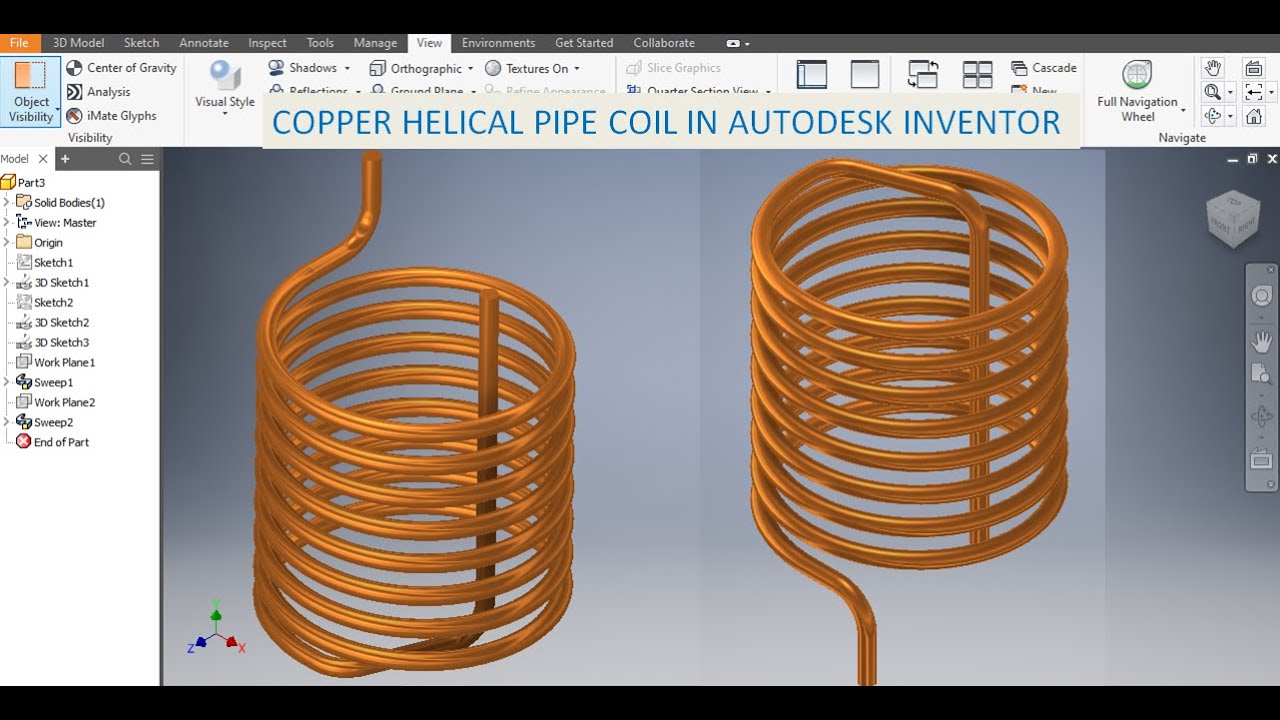Cascade the open windows

point(1044,68)
